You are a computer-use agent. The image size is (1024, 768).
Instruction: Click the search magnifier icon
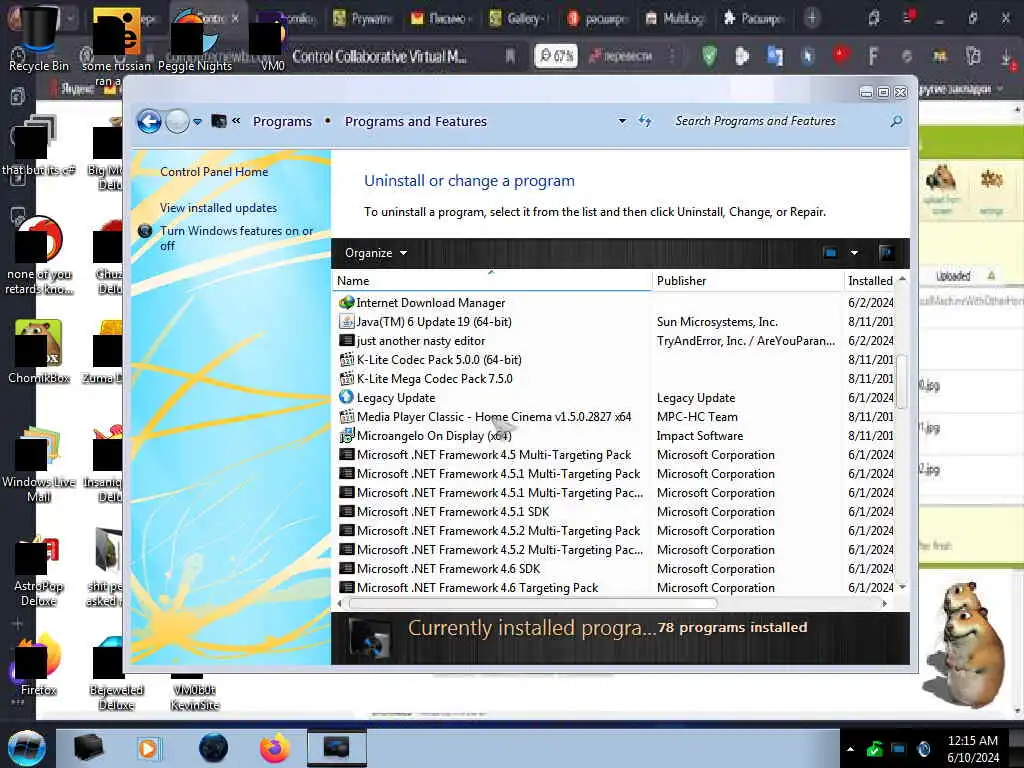[x=896, y=121]
